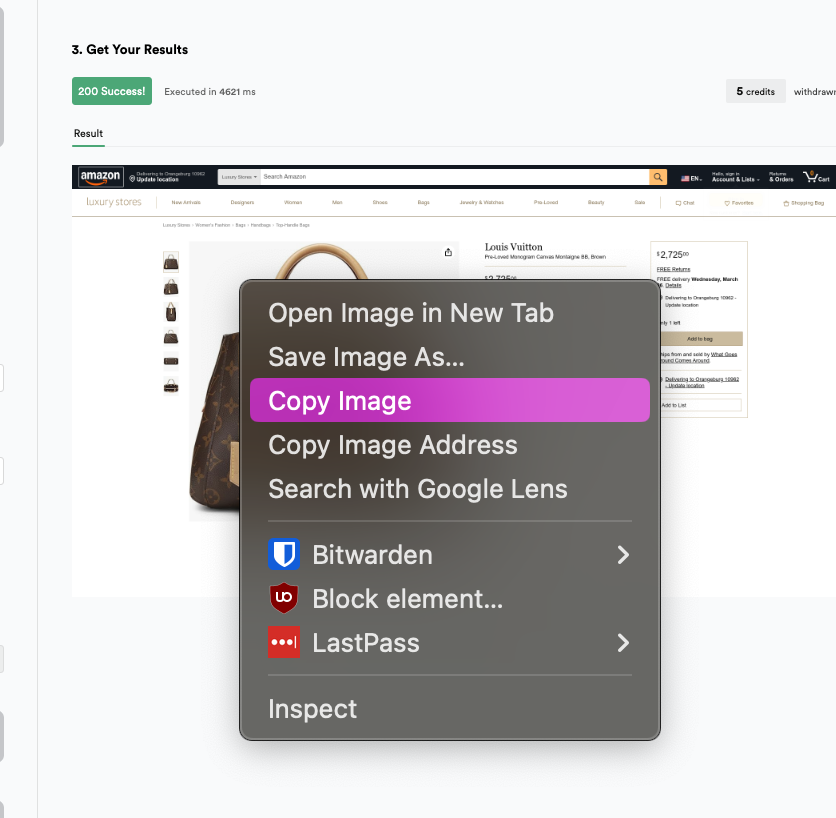
Task: Click the share icon above product image
Action: 448,252
